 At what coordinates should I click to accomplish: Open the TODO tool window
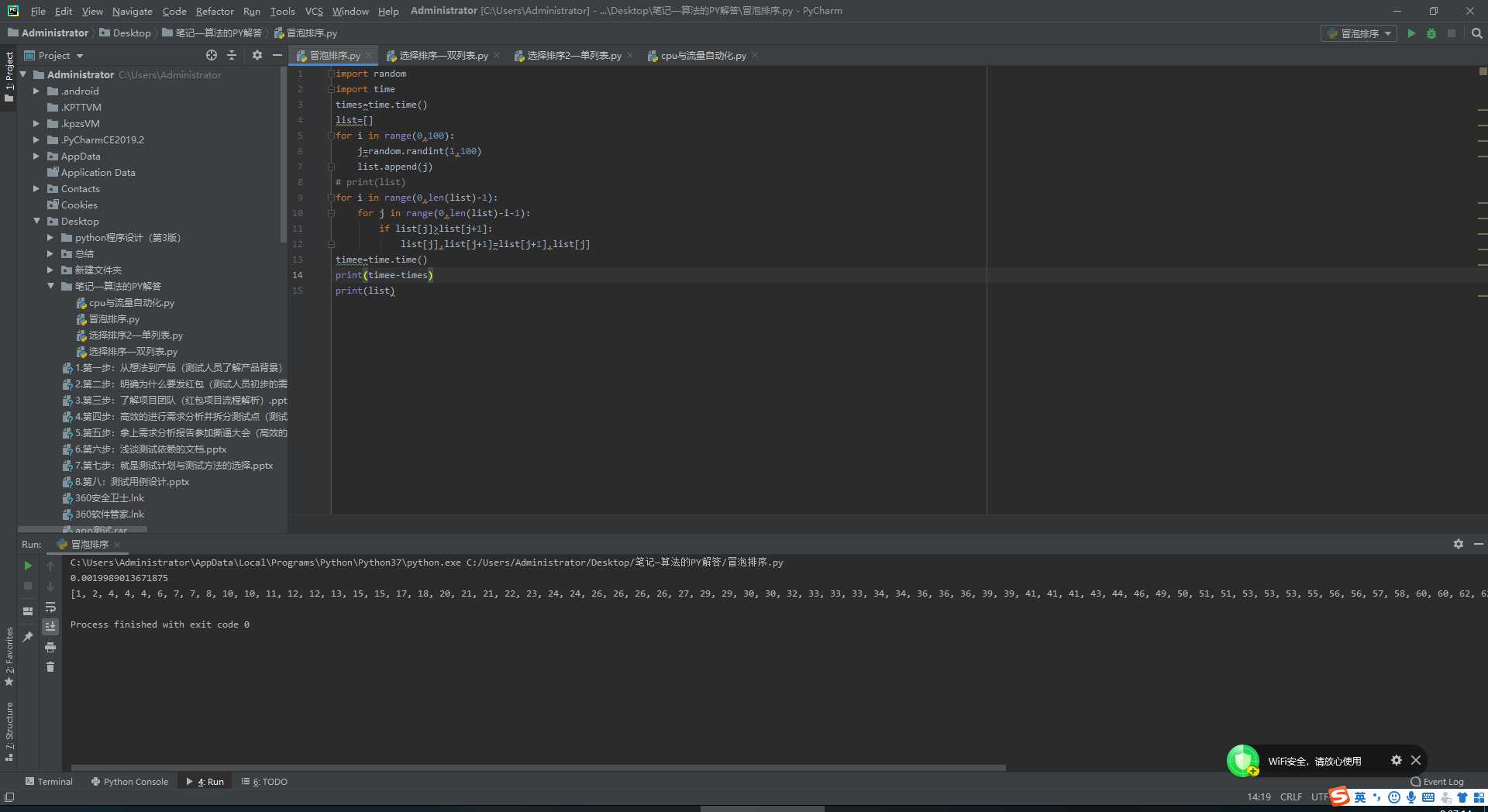point(264,782)
